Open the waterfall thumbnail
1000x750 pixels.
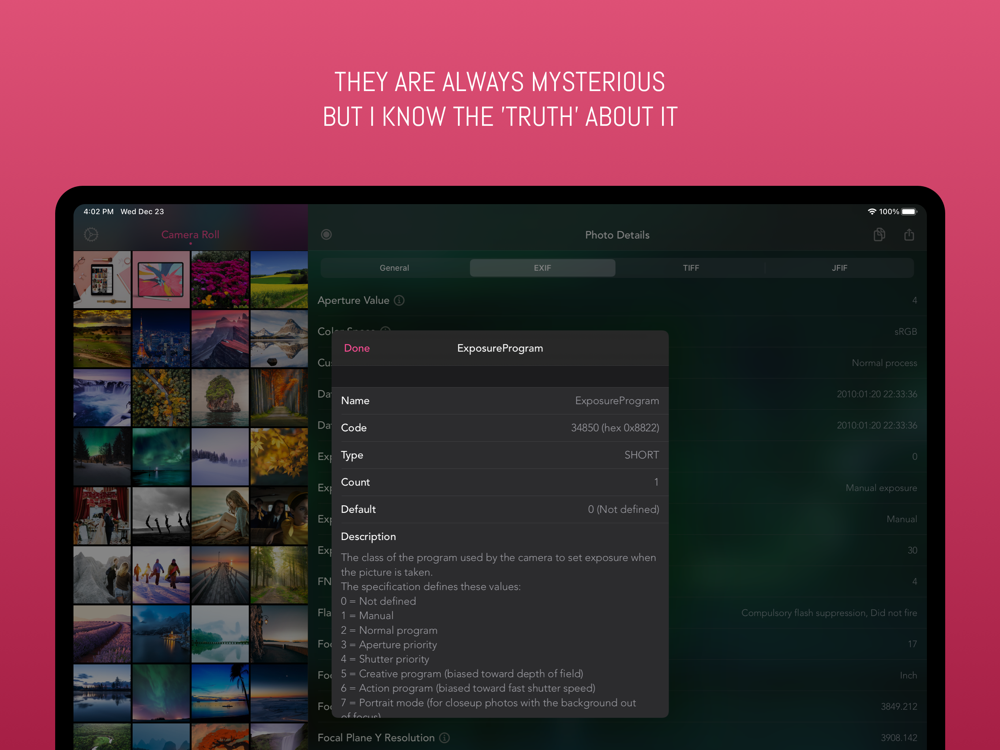click(x=102, y=397)
